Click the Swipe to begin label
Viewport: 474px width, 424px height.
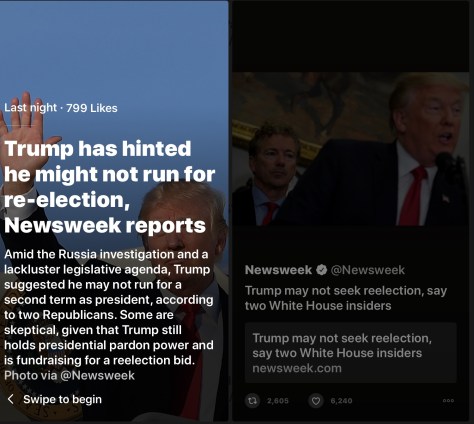click(x=62, y=399)
